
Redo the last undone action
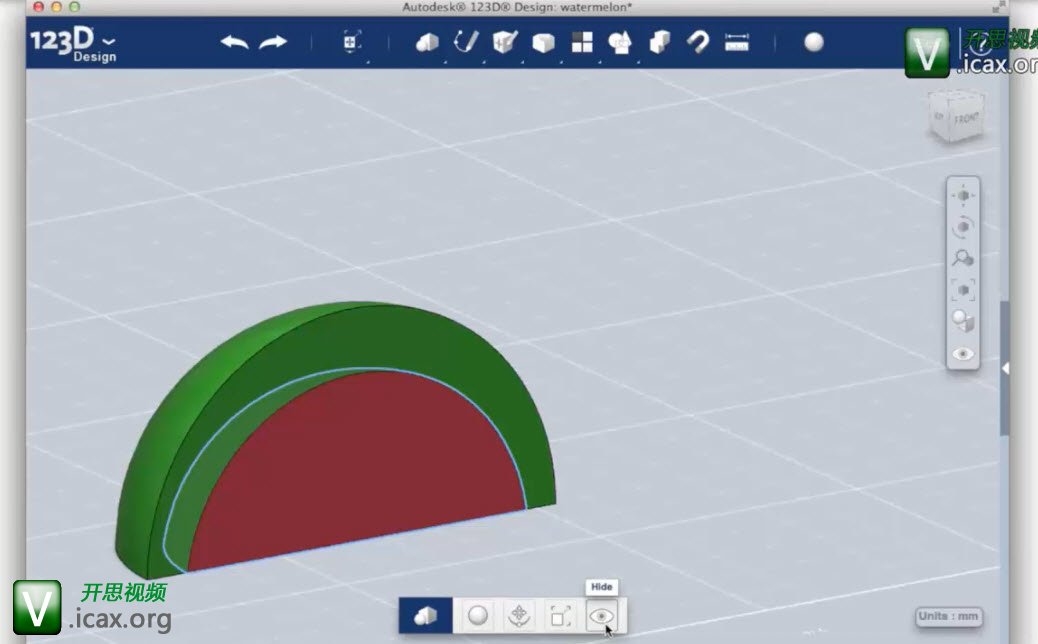tap(273, 42)
